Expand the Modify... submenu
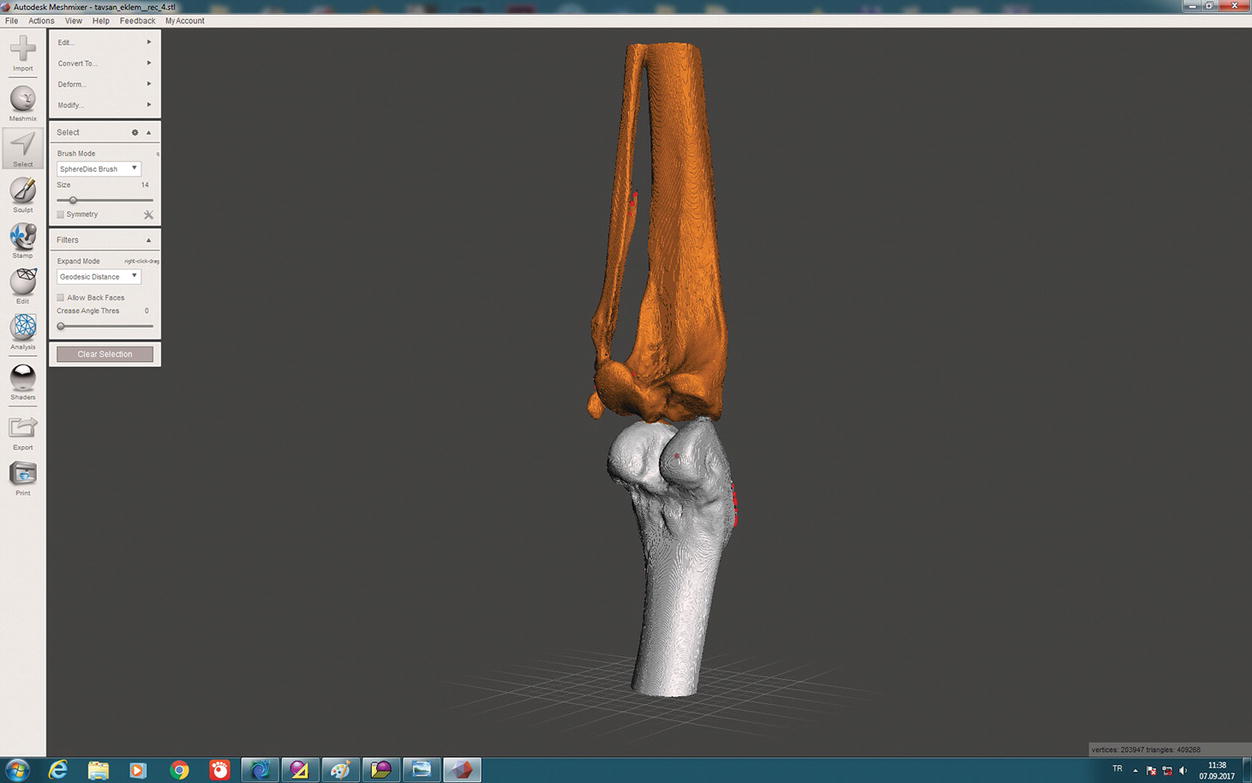This screenshot has width=1252, height=783. click(x=105, y=105)
